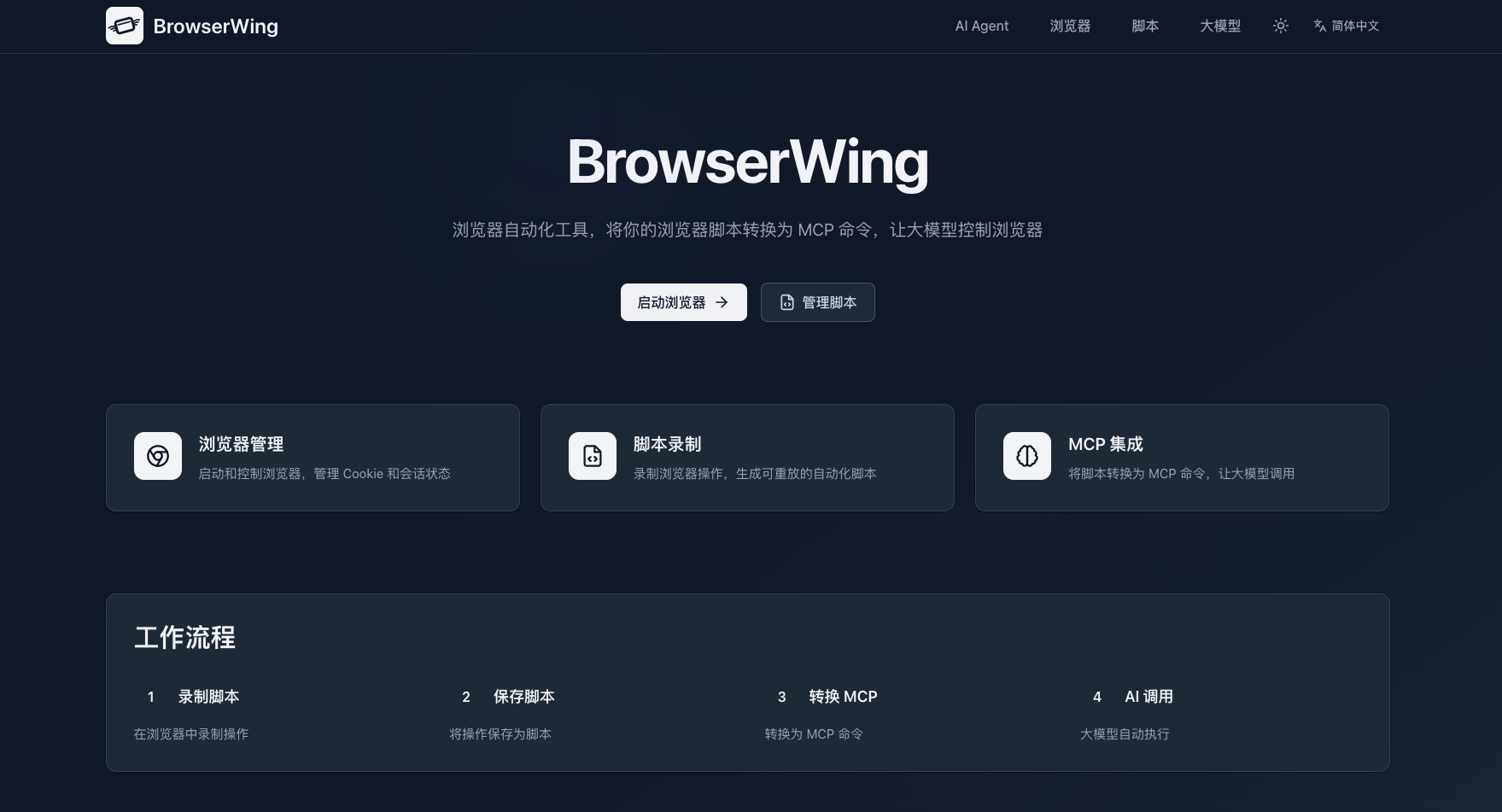
Task: Click the 管理脚本 button
Action: click(817, 301)
